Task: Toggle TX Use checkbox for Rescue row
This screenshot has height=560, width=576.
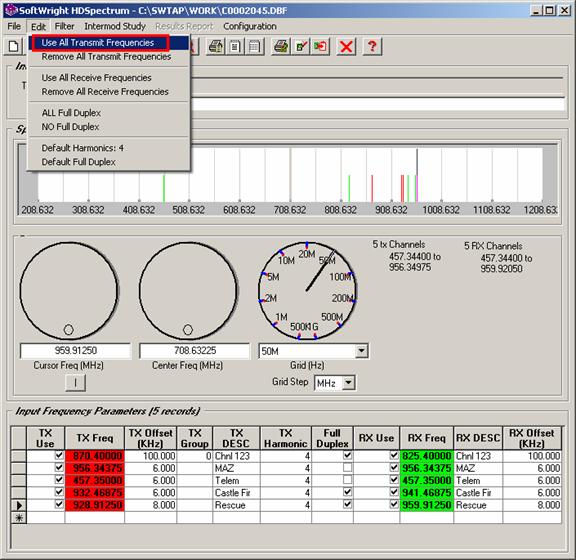Action: [x=58, y=504]
